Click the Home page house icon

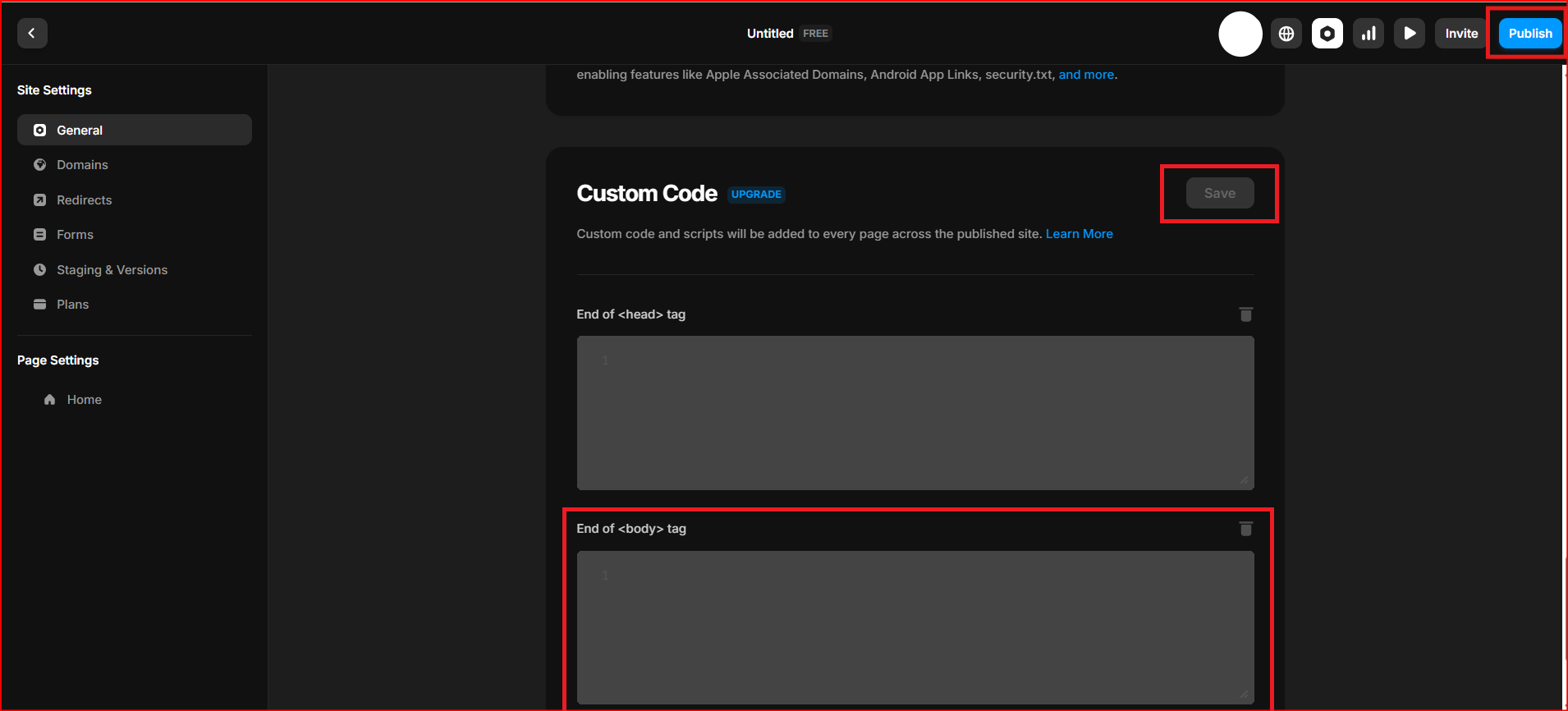coord(50,400)
